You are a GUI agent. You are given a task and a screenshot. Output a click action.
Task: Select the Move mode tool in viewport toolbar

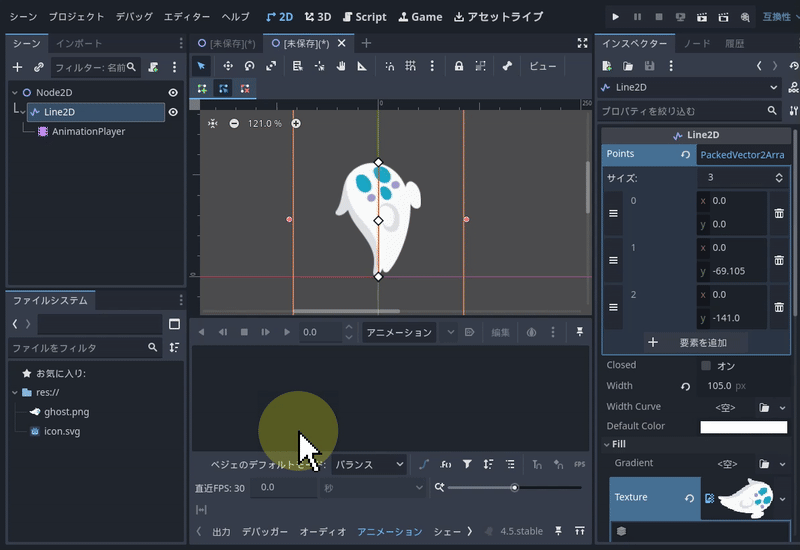point(228,66)
